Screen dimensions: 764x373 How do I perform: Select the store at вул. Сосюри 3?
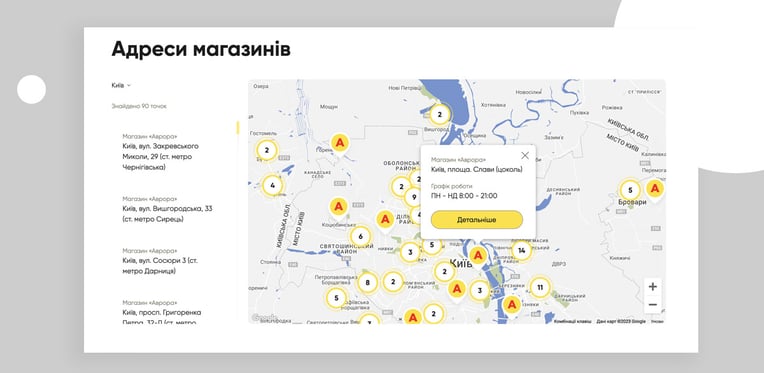click(x=160, y=261)
